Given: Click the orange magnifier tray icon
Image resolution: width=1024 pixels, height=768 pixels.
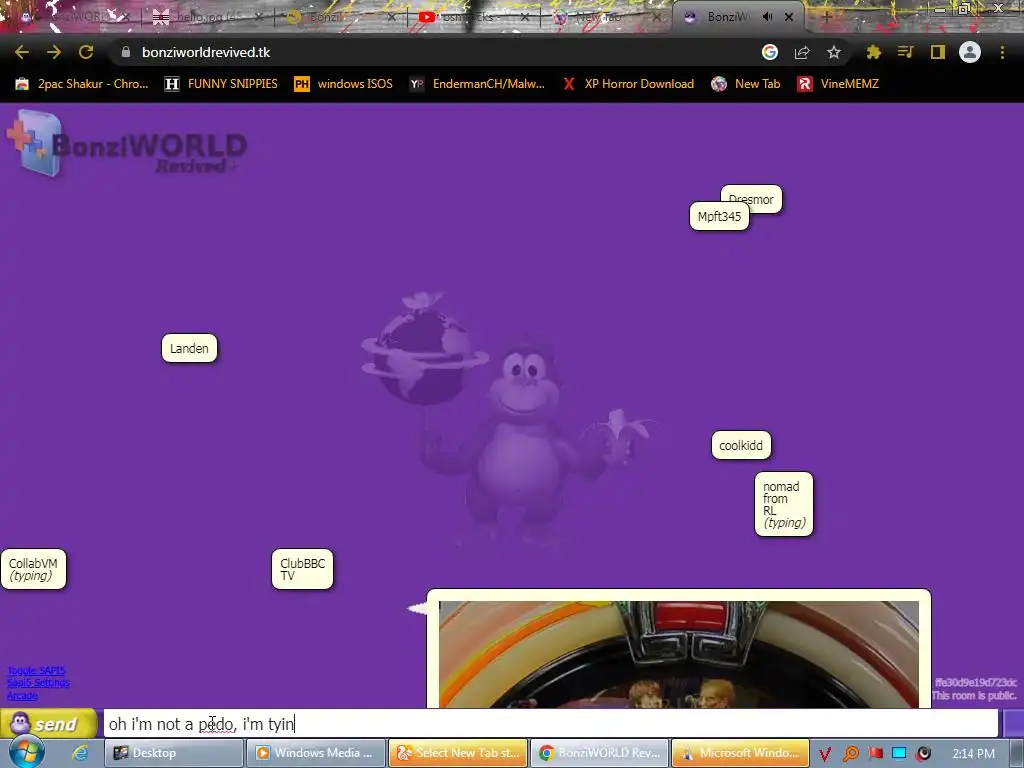Looking at the screenshot, I should [x=851, y=754].
